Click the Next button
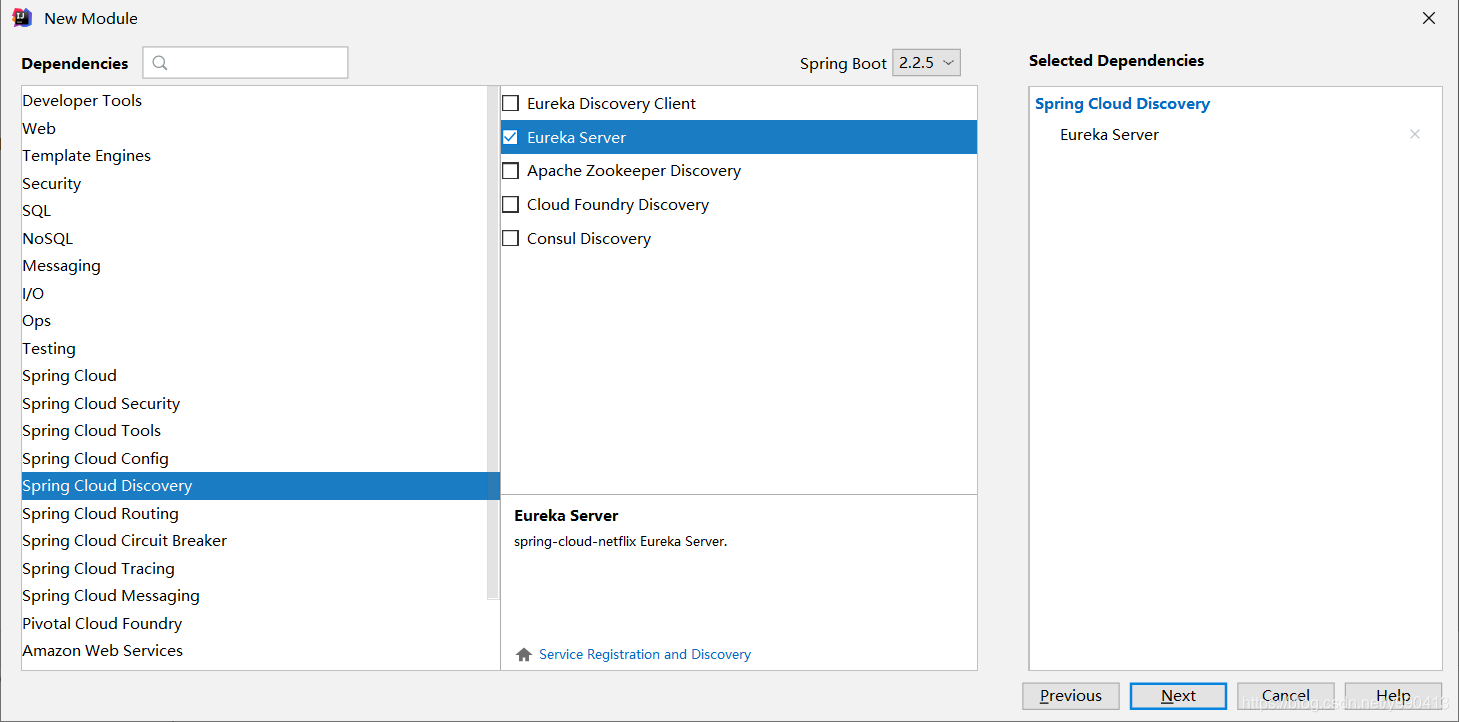 (1178, 696)
